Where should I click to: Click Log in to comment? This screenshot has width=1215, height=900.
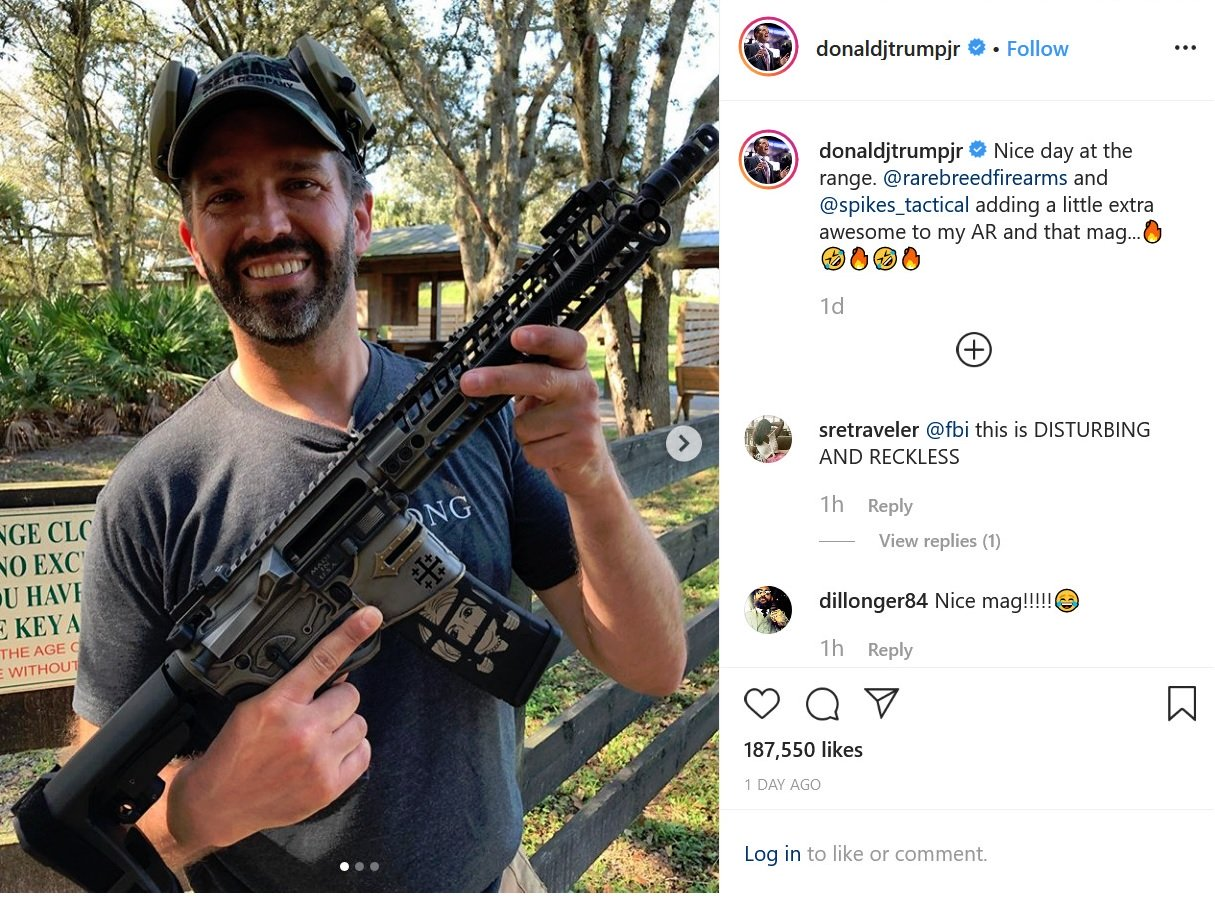pos(772,854)
